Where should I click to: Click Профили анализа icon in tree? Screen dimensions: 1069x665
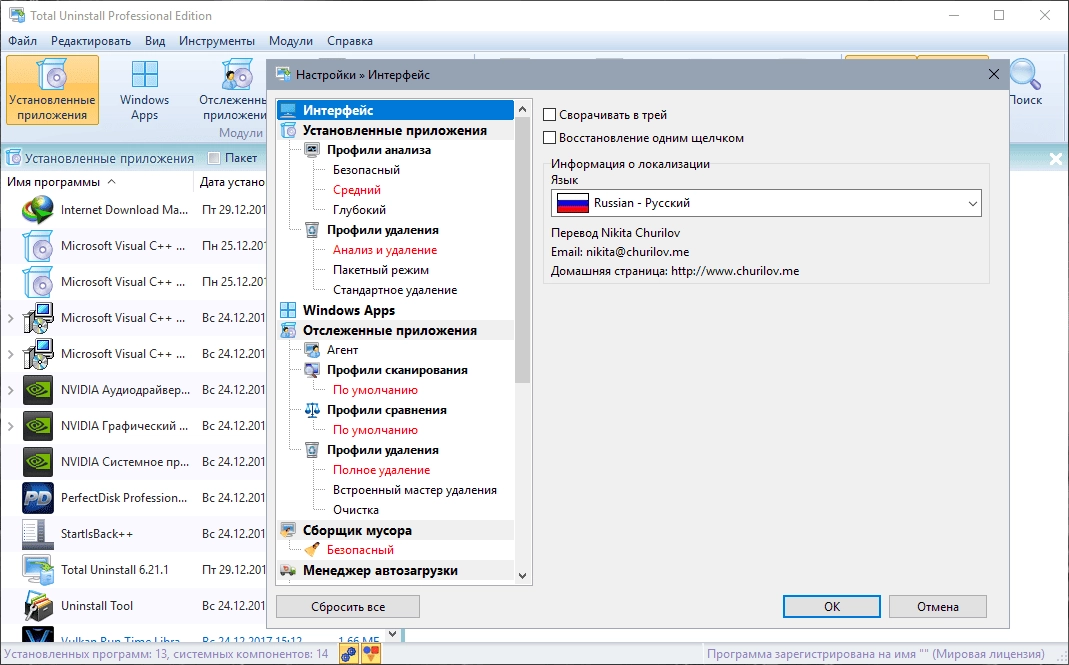[312, 150]
